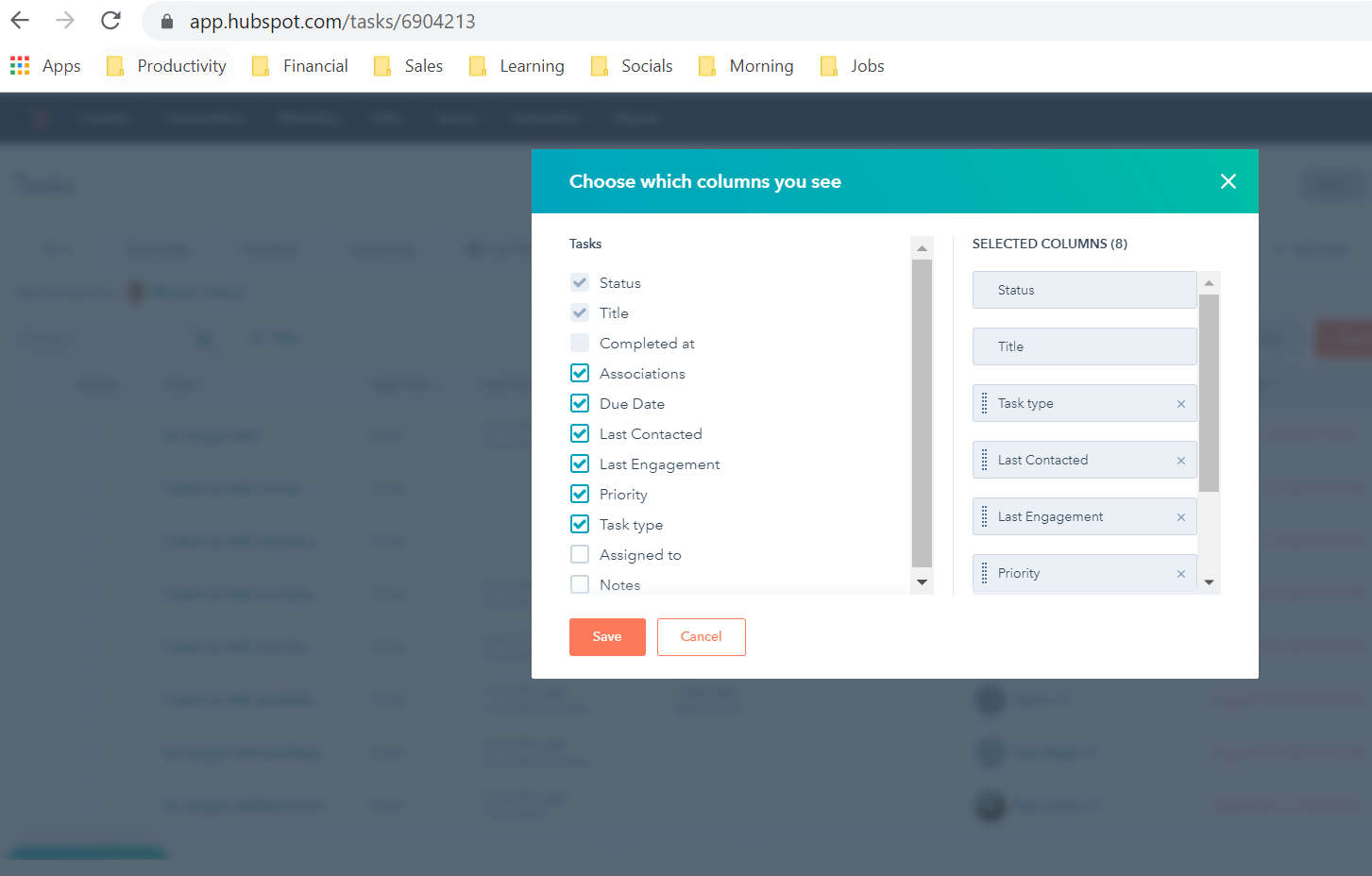Viewport: 1372px width, 876px height.
Task: Open the Financial bookmarks folder
Action: [315, 65]
